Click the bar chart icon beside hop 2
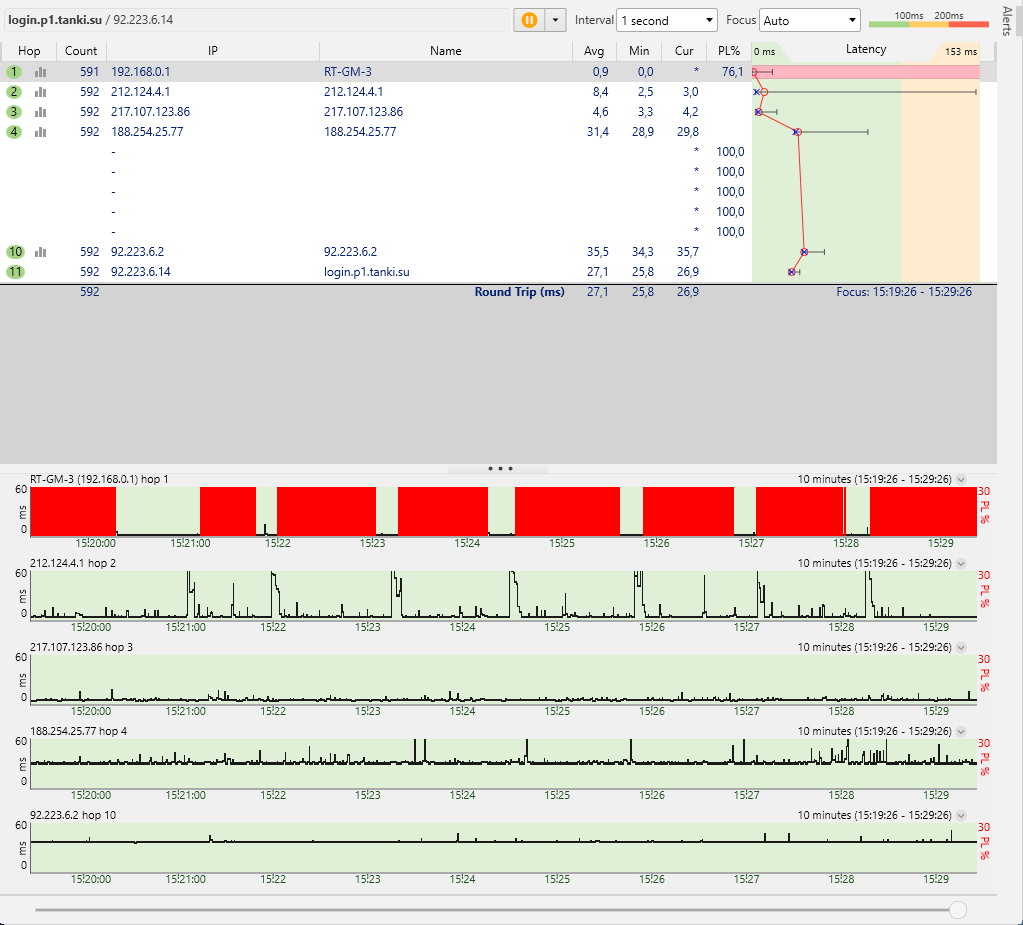Viewport: 1023px width, 925px height. tap(41, 92)
